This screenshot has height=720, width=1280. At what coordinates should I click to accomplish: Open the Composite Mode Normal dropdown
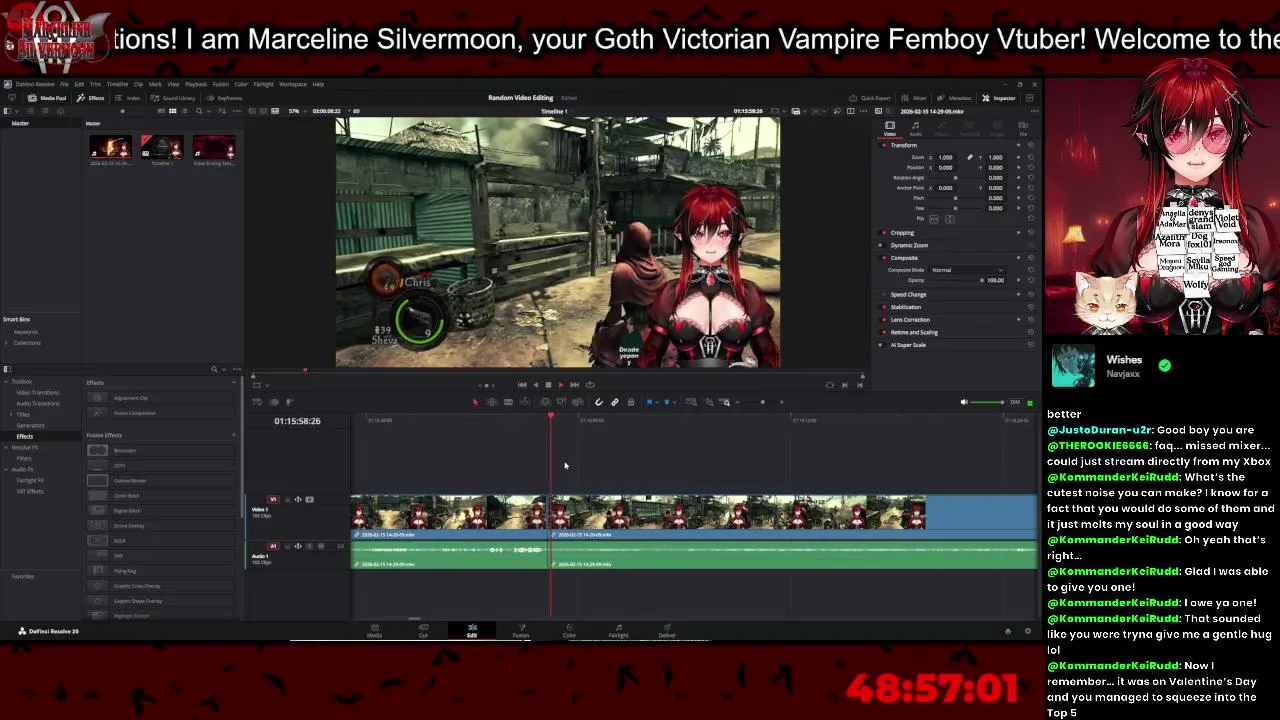coord(967,270)
